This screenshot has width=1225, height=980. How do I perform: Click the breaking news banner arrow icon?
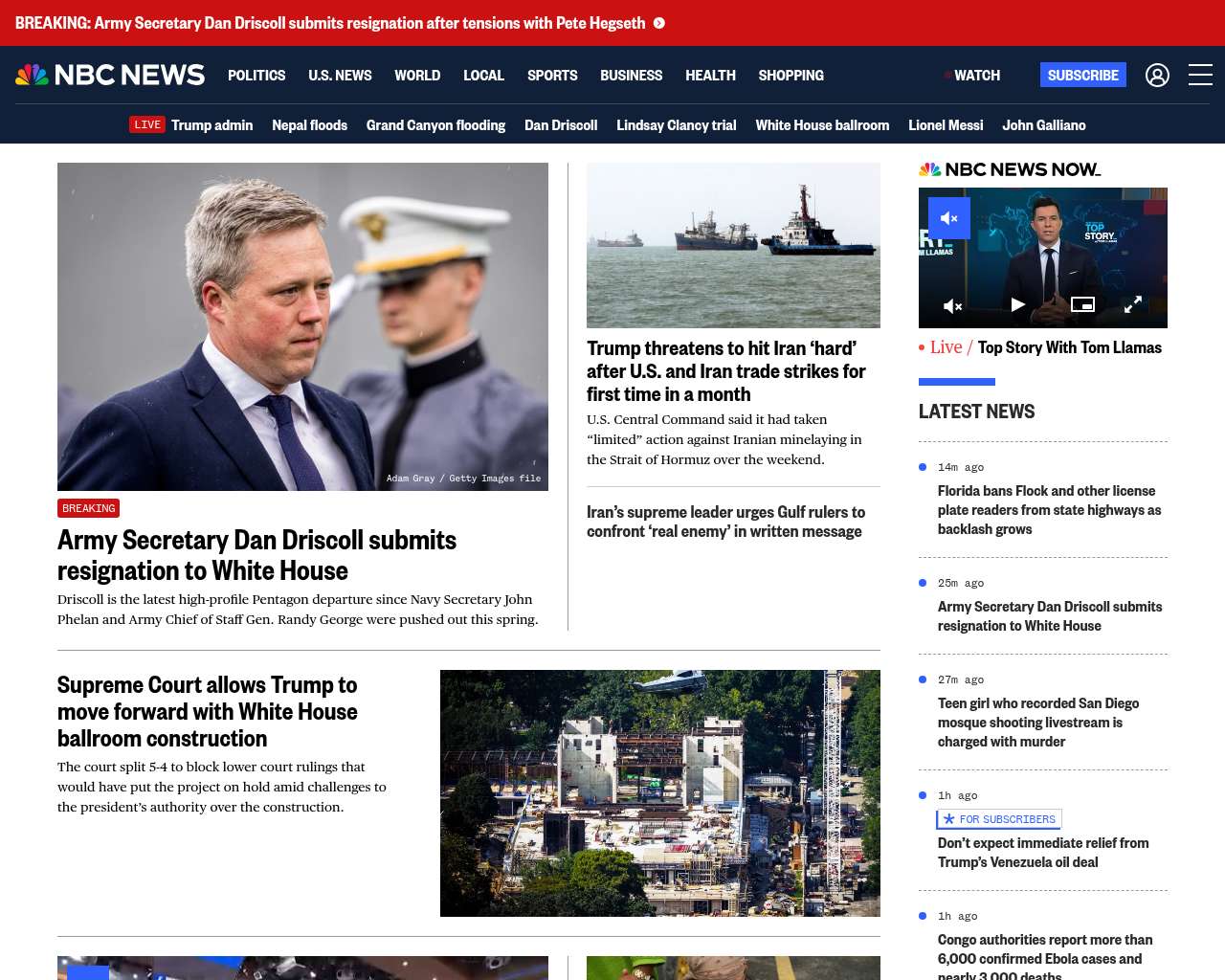pos(659,23)
